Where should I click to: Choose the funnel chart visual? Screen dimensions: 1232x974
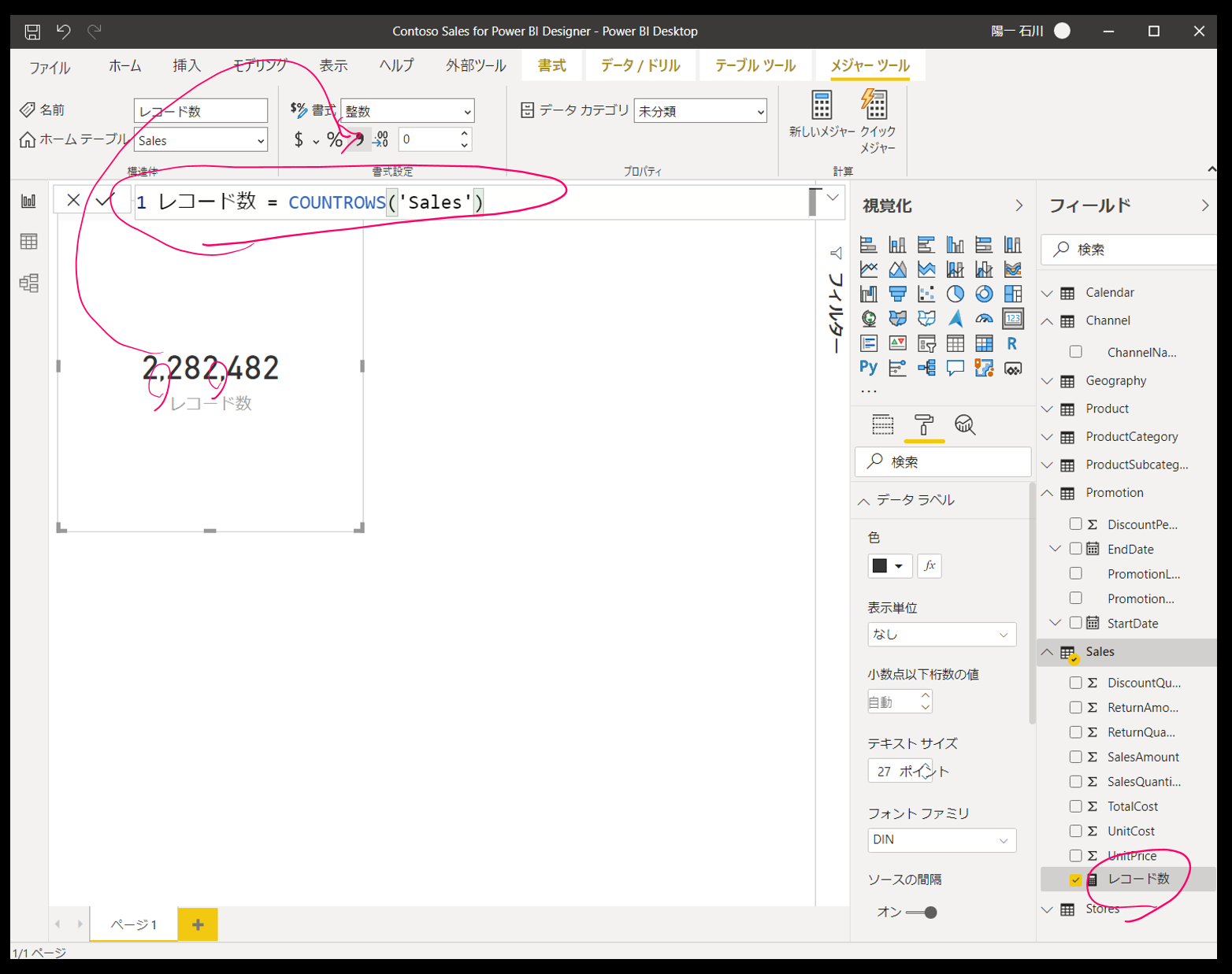[897, 294]
